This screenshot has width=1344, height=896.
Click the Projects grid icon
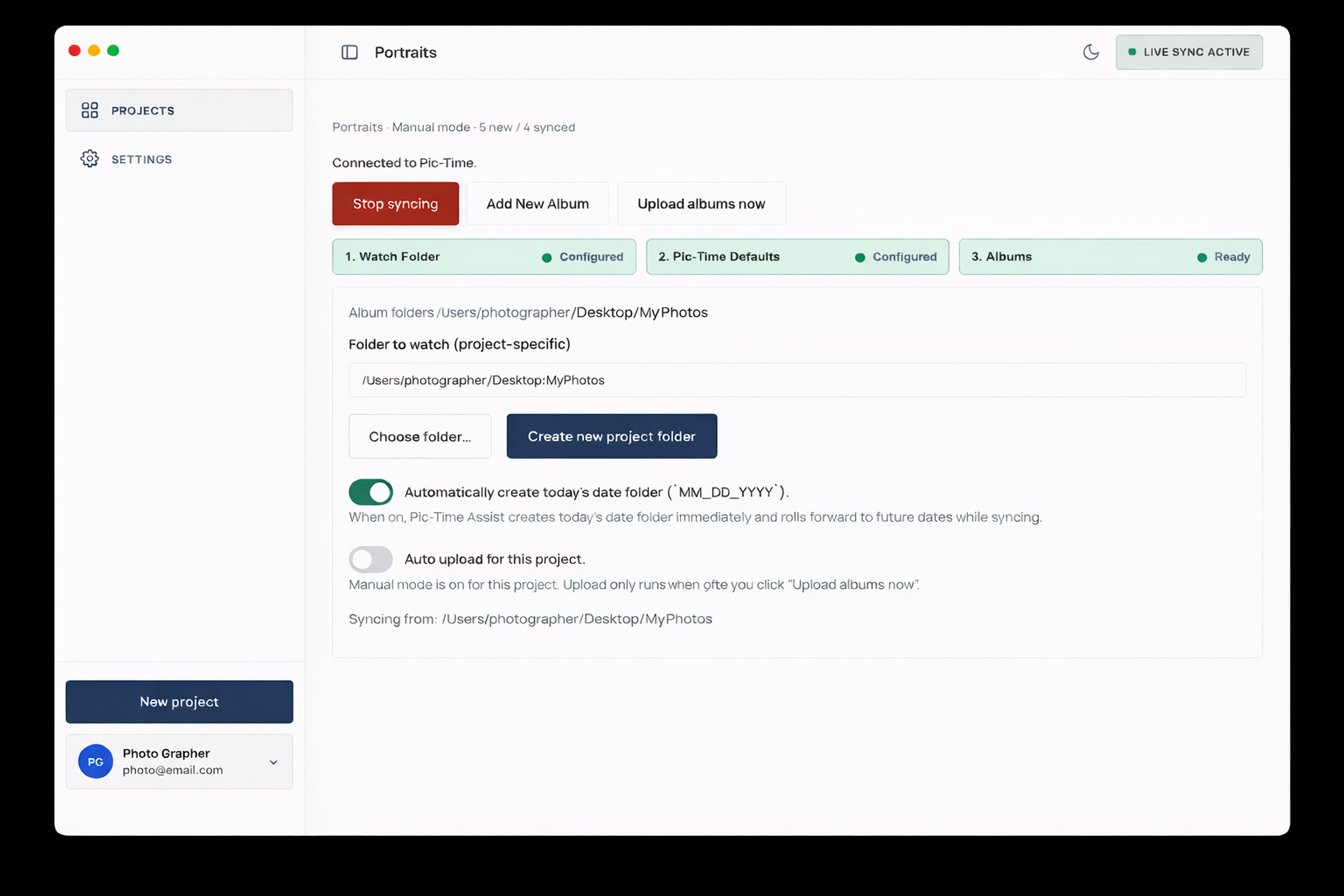click(90, 110)
